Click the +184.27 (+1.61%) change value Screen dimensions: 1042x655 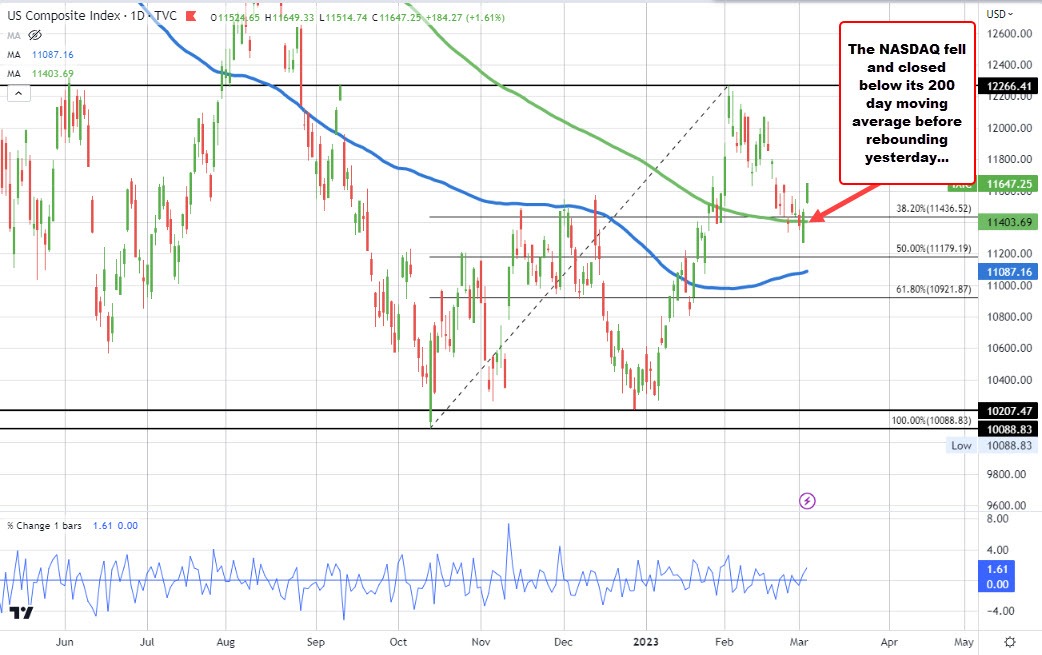tap(465, 17)
